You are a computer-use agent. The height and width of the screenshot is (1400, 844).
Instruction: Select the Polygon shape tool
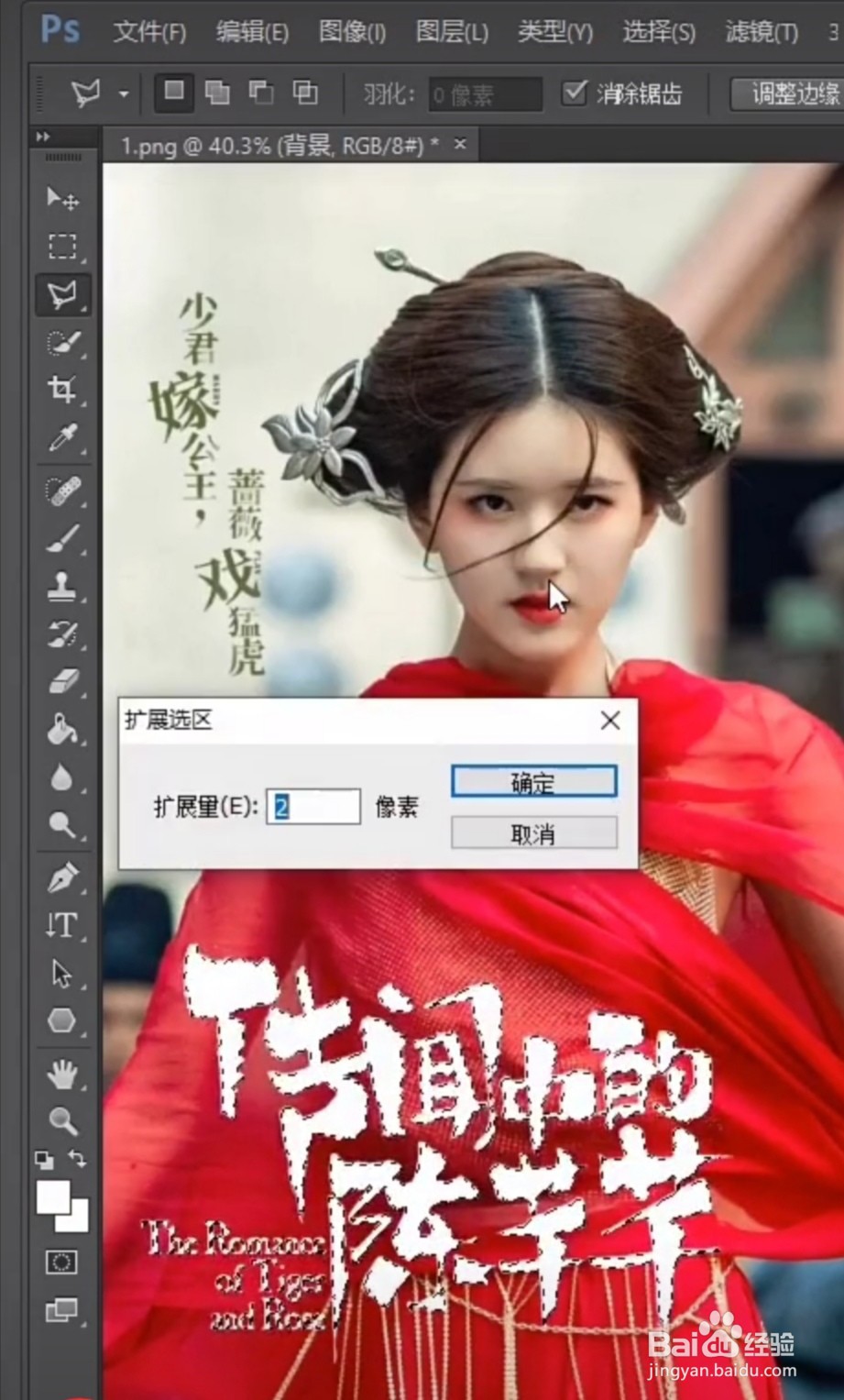[62, 1020]
